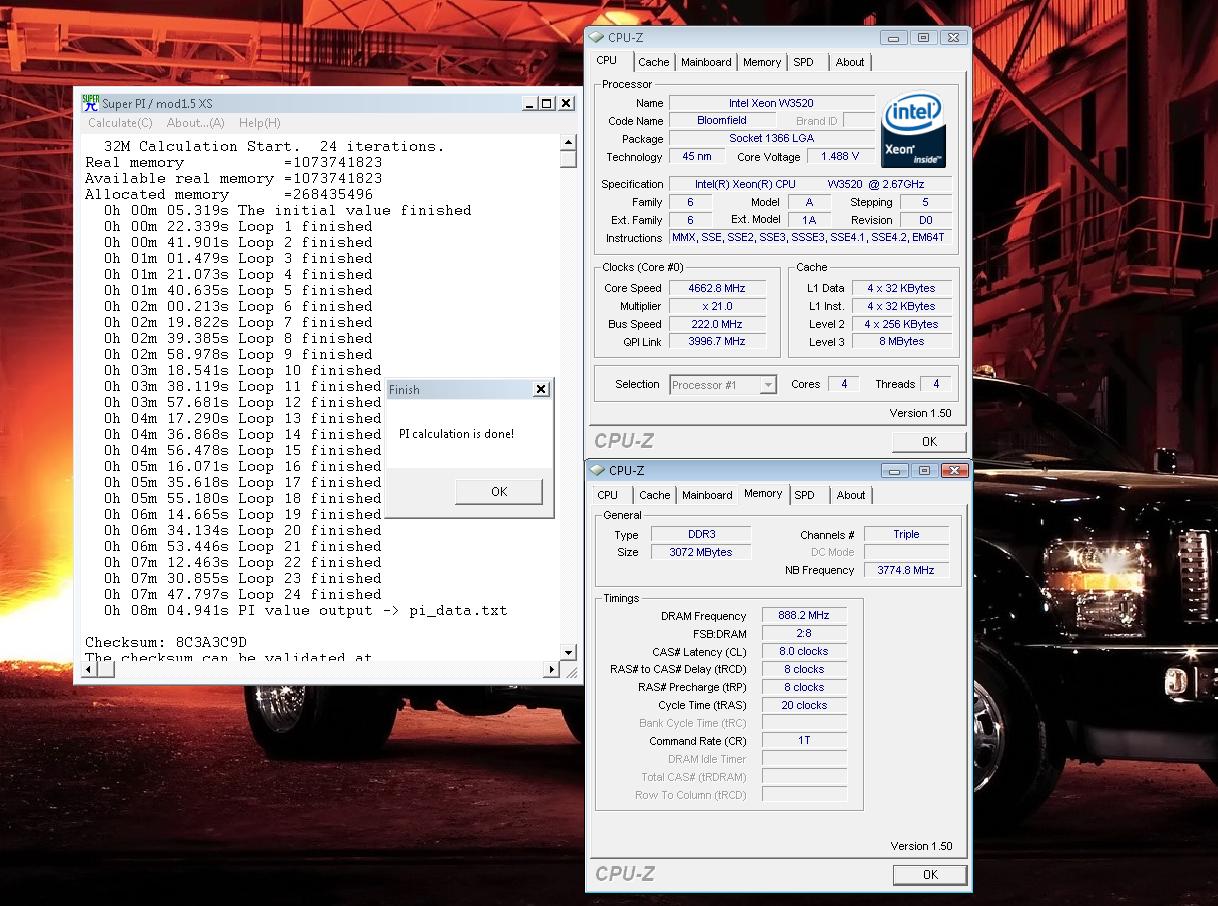This screenshot has height=906, width=1218.
Task: Click the Channels # value Triple
Action: 906,534
